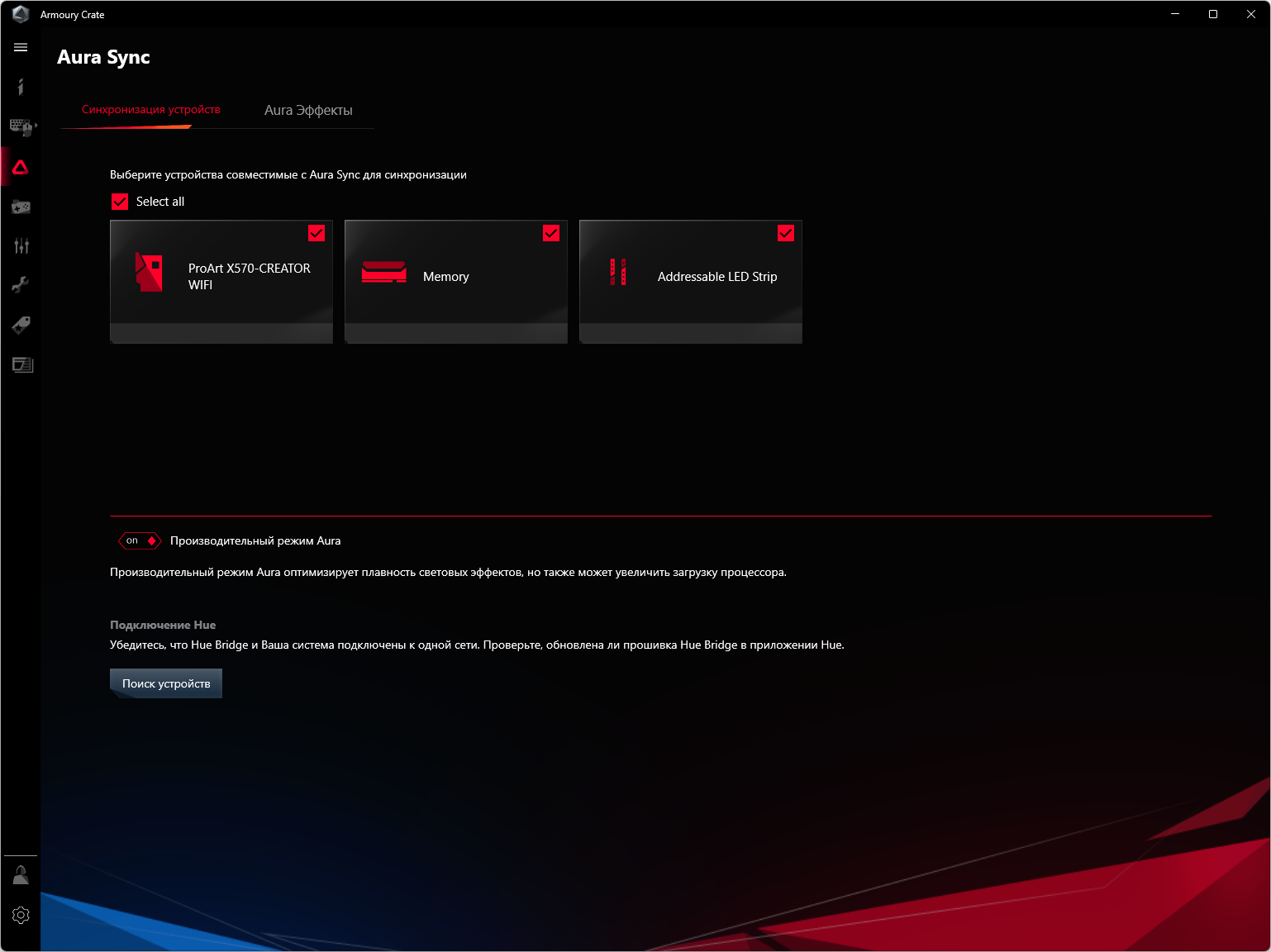Image resolution: width=1271 pixels, height=952 pixels.
Task: Click the ProArt motherboard device icon
Action: tap(149, 272)
